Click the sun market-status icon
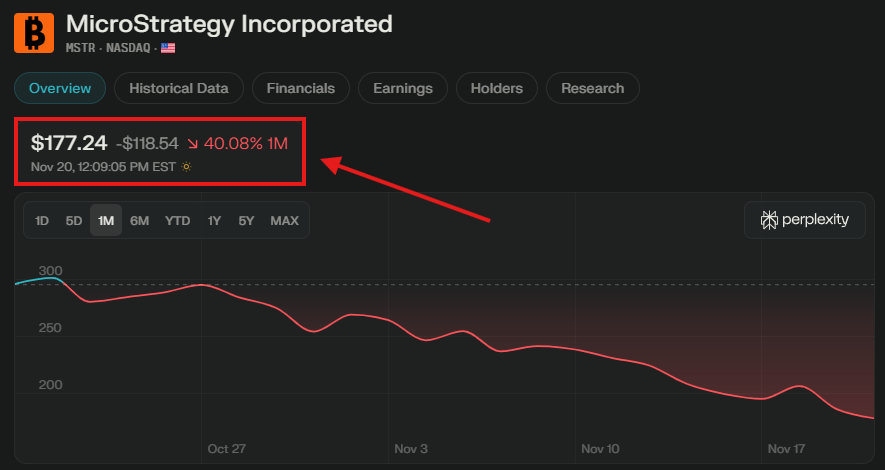This screenshot has width=885, height=470. [186, 167]
